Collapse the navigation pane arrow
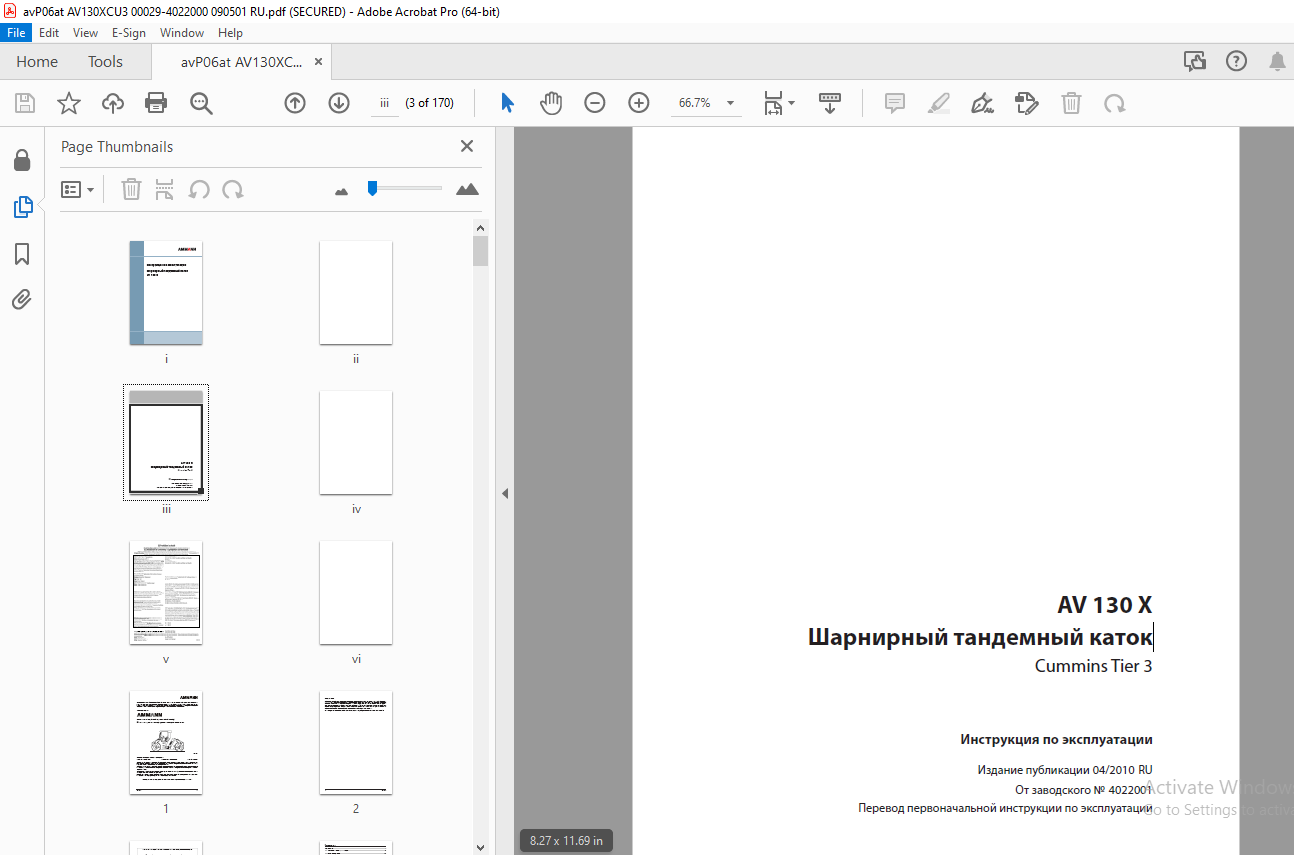This screenshot has width=1294, height=855. coord(505,493)
